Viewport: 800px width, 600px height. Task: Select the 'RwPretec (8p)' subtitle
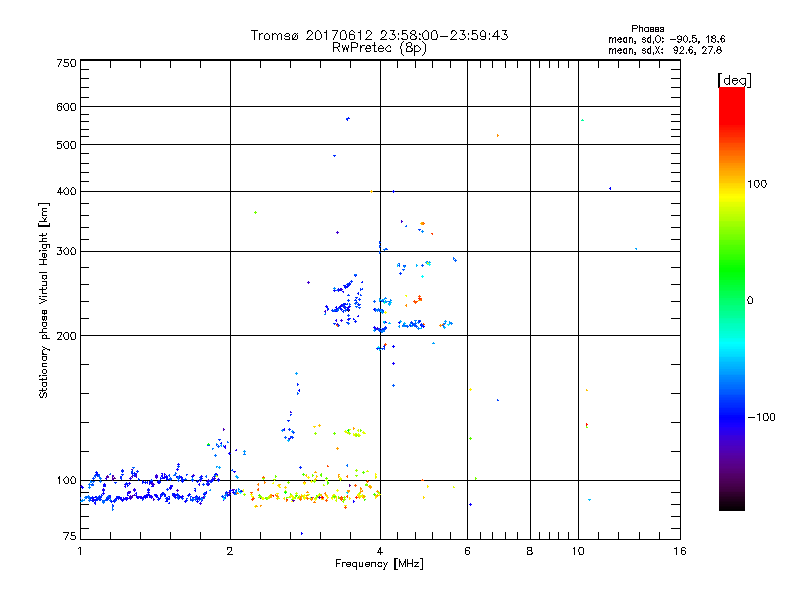point(379,48)
